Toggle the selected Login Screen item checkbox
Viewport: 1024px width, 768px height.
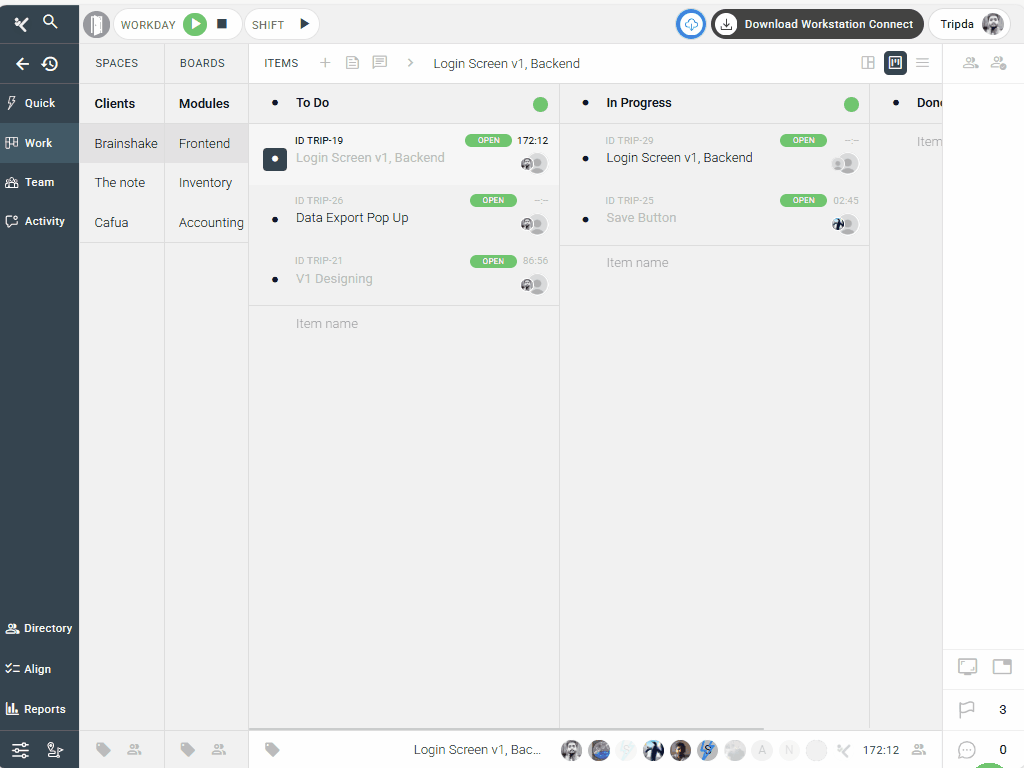pos(275,158)
